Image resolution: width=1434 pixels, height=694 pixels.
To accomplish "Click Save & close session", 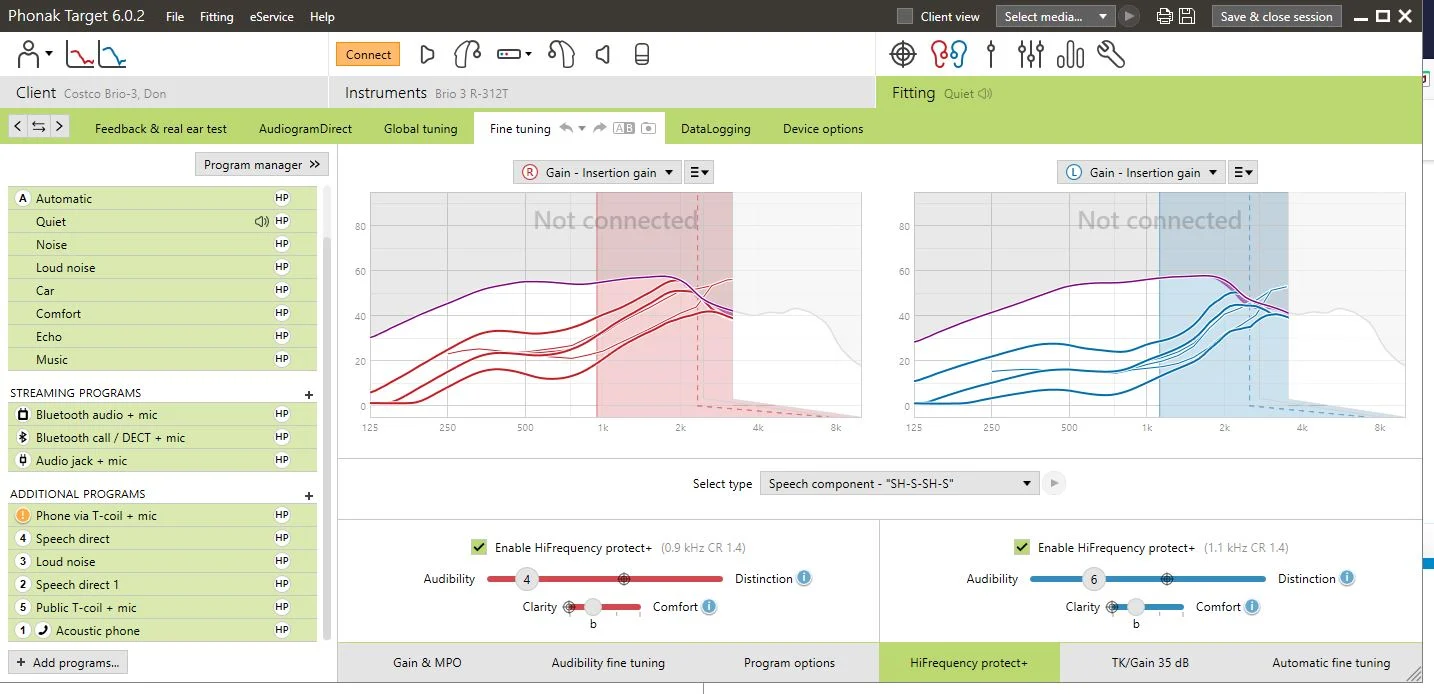I will (x=1276, y=16).
